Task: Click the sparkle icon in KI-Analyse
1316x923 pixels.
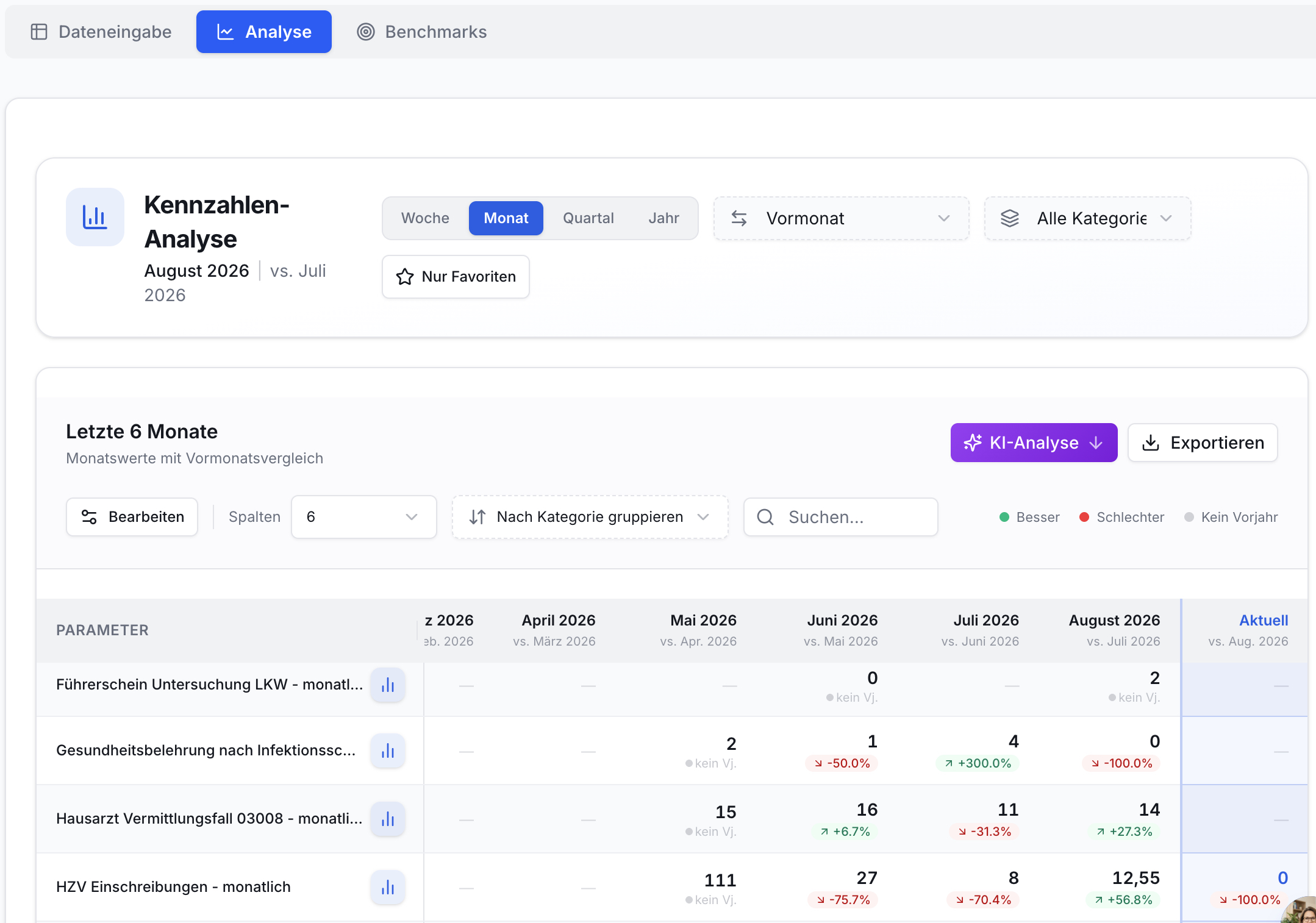Action: [973, 443]
